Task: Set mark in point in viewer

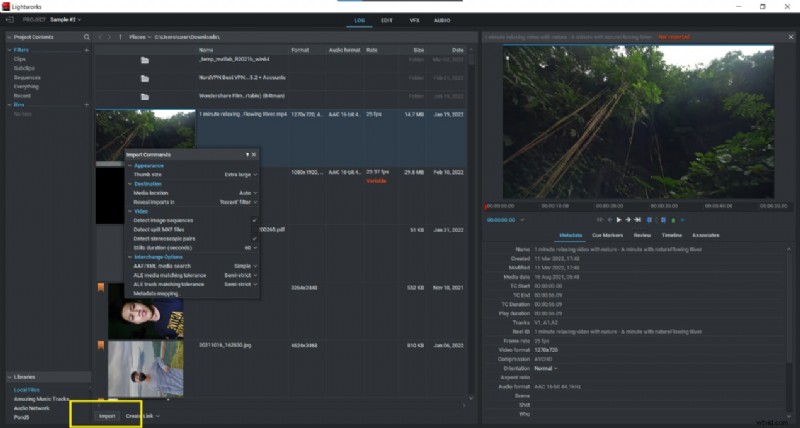Action: click(x=649, y=220)
